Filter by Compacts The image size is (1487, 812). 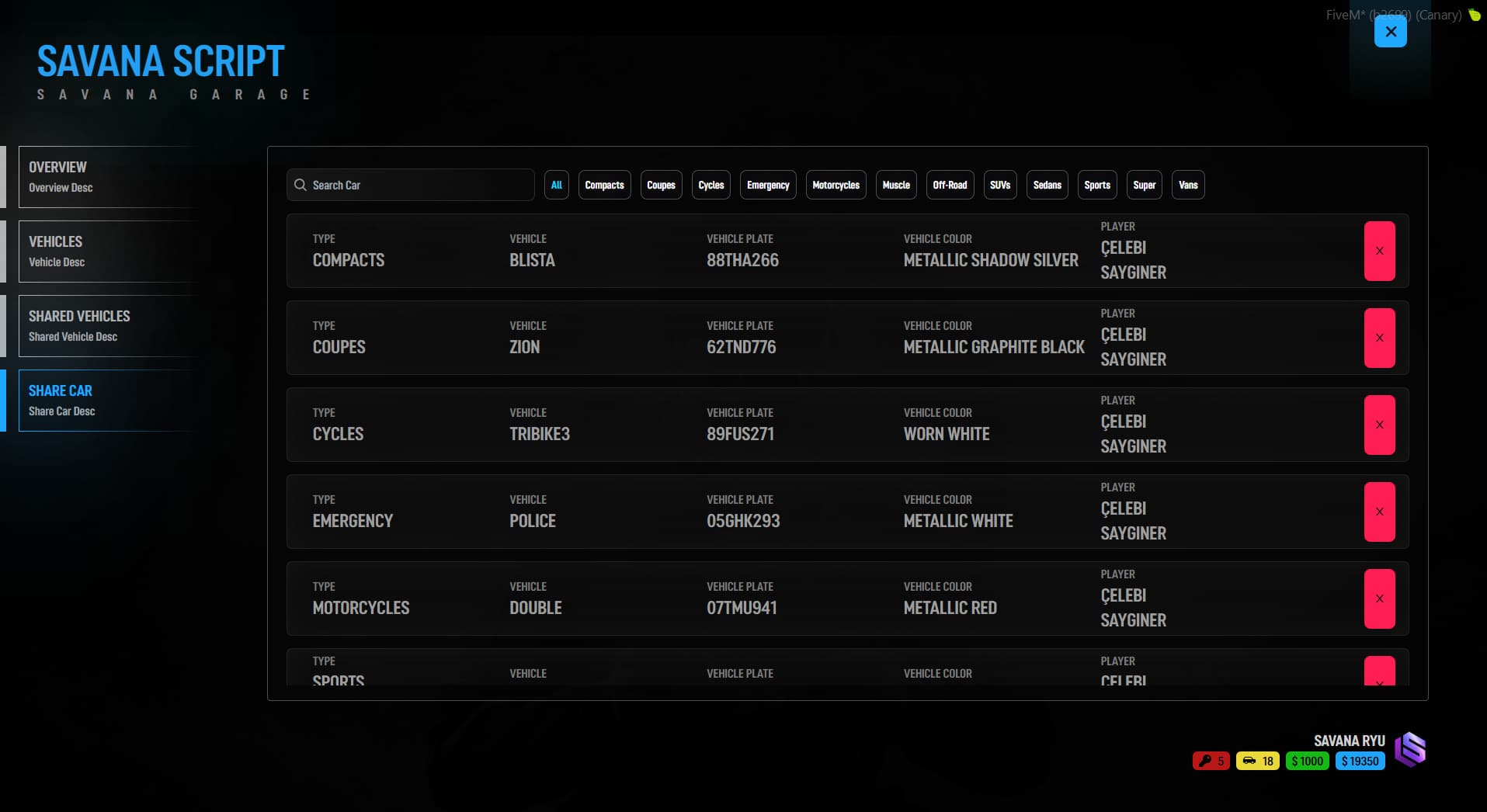604,185
